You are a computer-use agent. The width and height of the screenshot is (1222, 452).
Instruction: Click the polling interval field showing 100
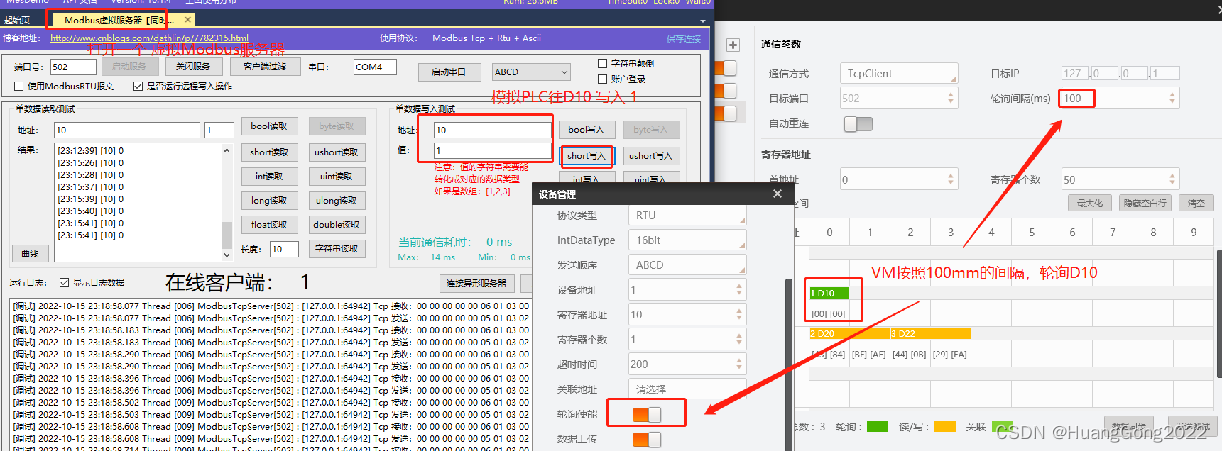(x=1119, y=98)
